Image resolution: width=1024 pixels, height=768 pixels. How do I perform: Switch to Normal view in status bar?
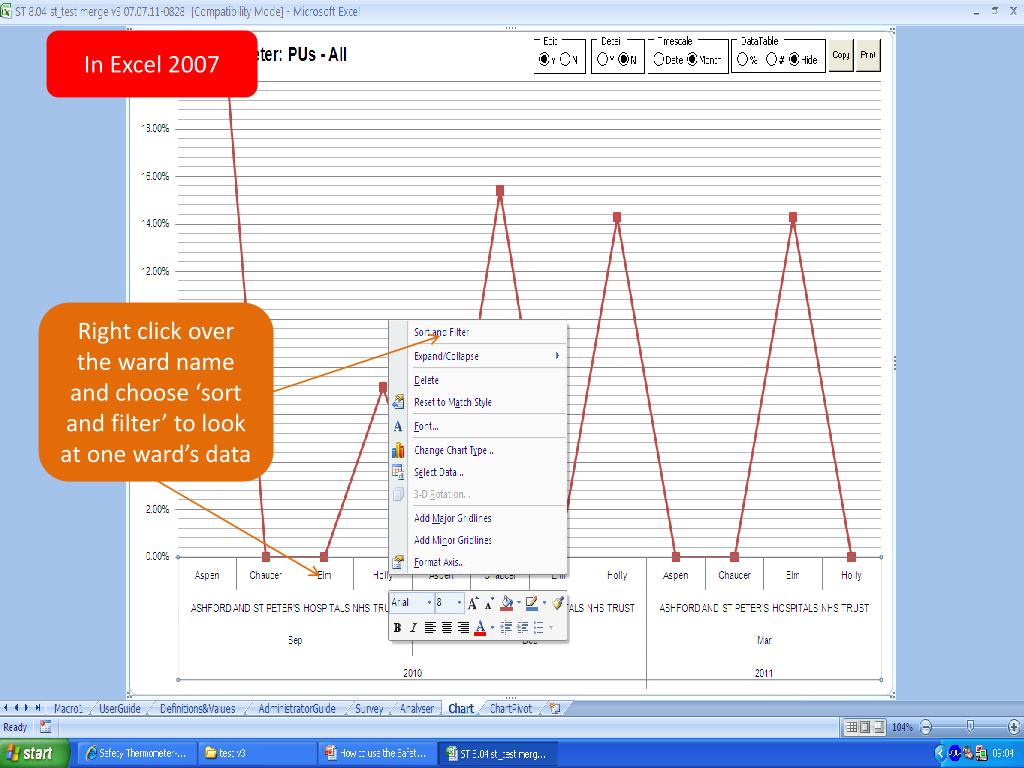coord(852,727)
